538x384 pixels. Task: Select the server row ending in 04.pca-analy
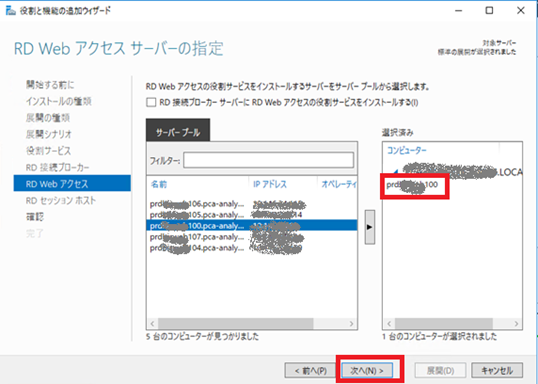click(x=252, y=248)
